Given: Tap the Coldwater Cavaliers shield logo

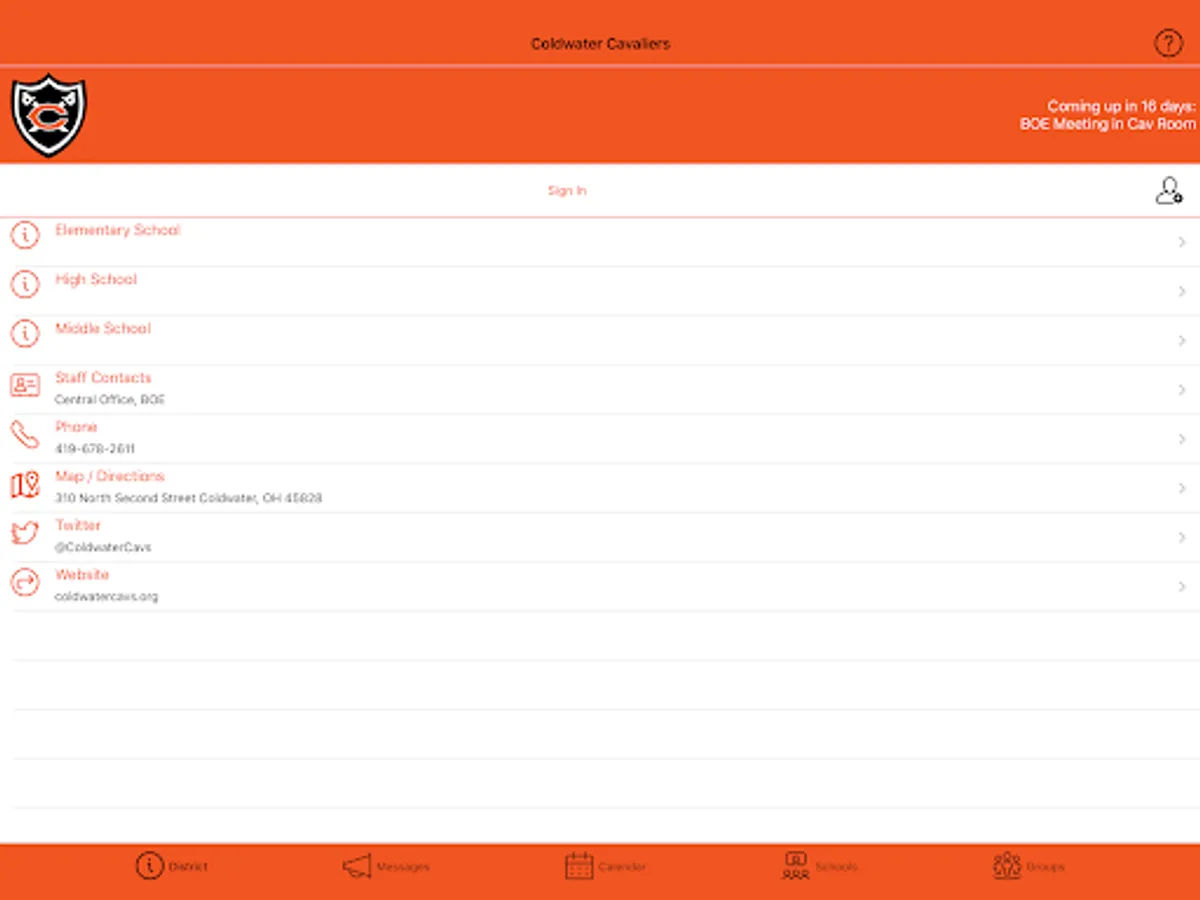Looking at the screenshot, I should [48, 115].
